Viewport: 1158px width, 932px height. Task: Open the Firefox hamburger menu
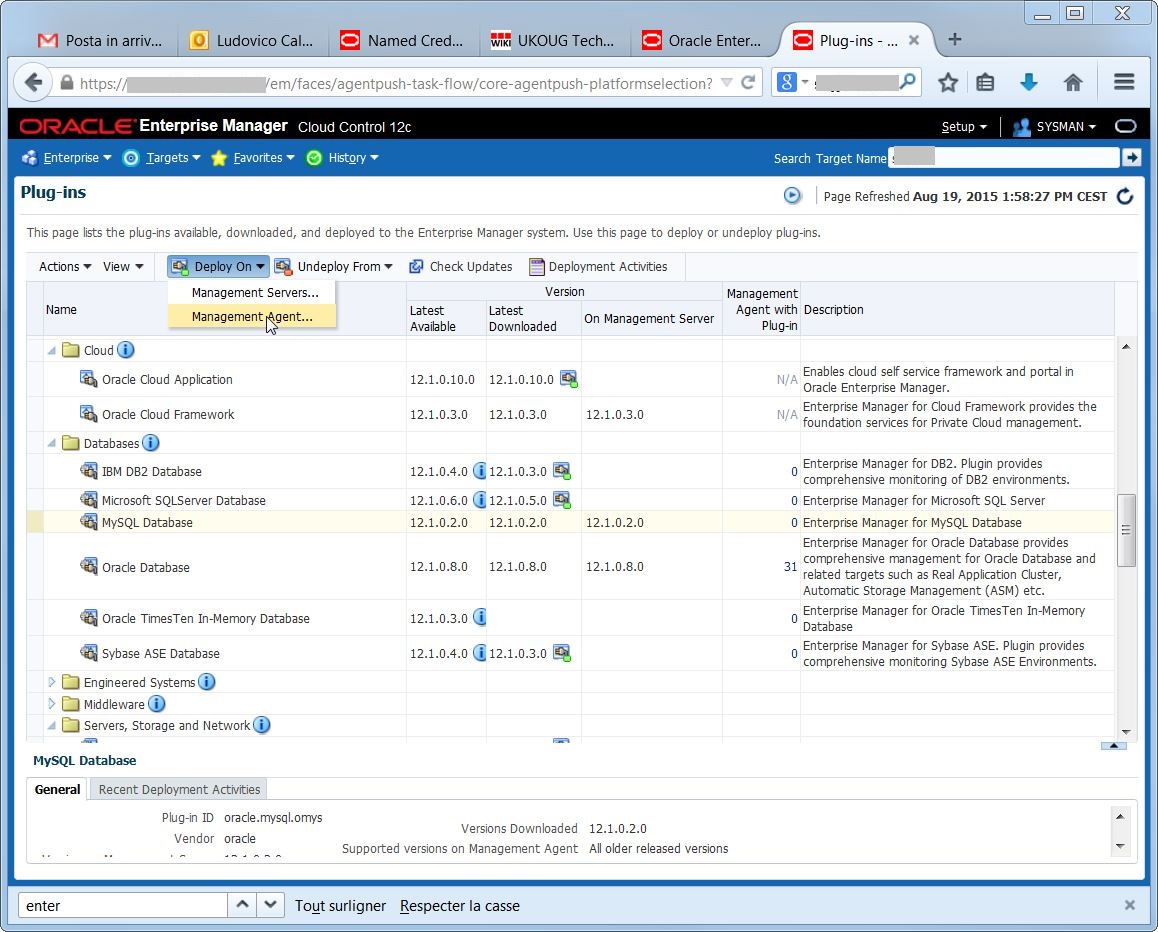1124,82
